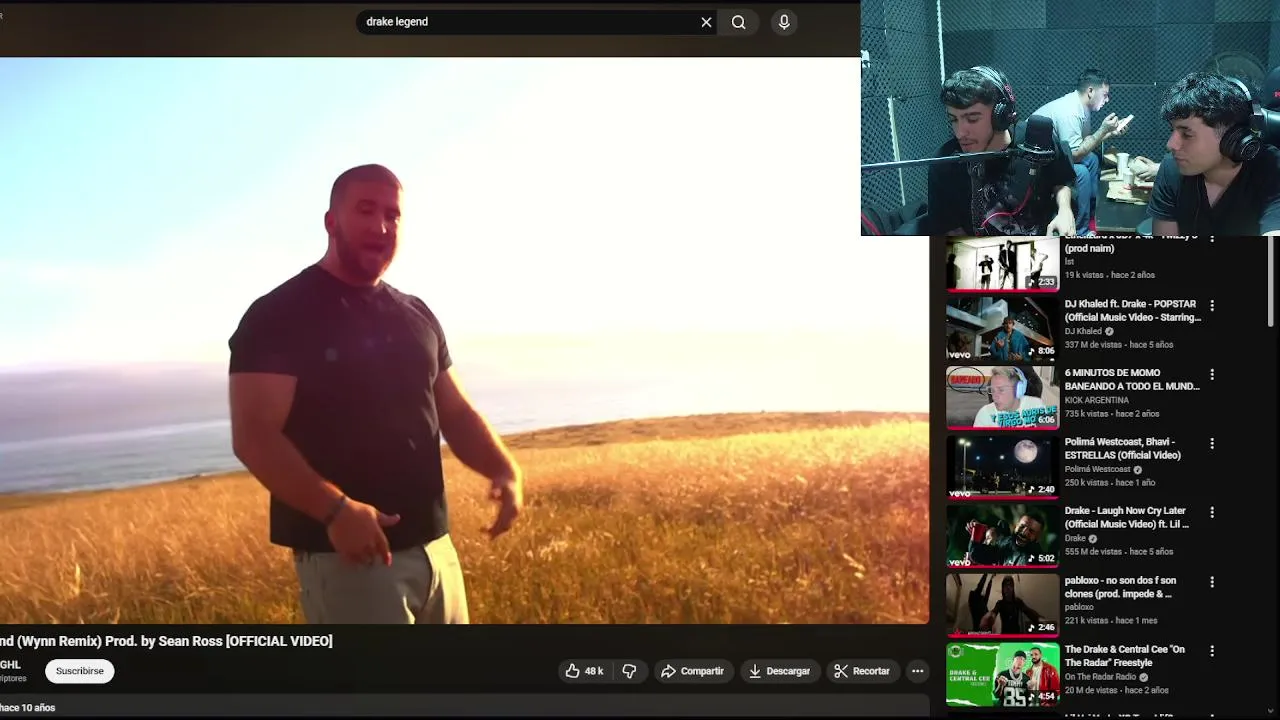The height and width of the screenshot is (720, 1280).
Task: Click the '337 M de vistas' view count
Action: click(x=1093, y=345)
